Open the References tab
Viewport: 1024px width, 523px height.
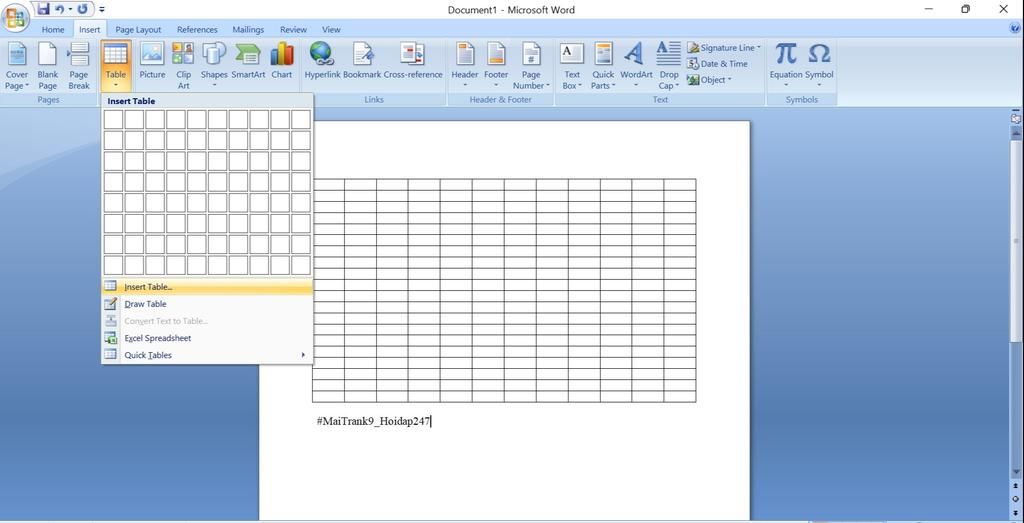[197, 29]
